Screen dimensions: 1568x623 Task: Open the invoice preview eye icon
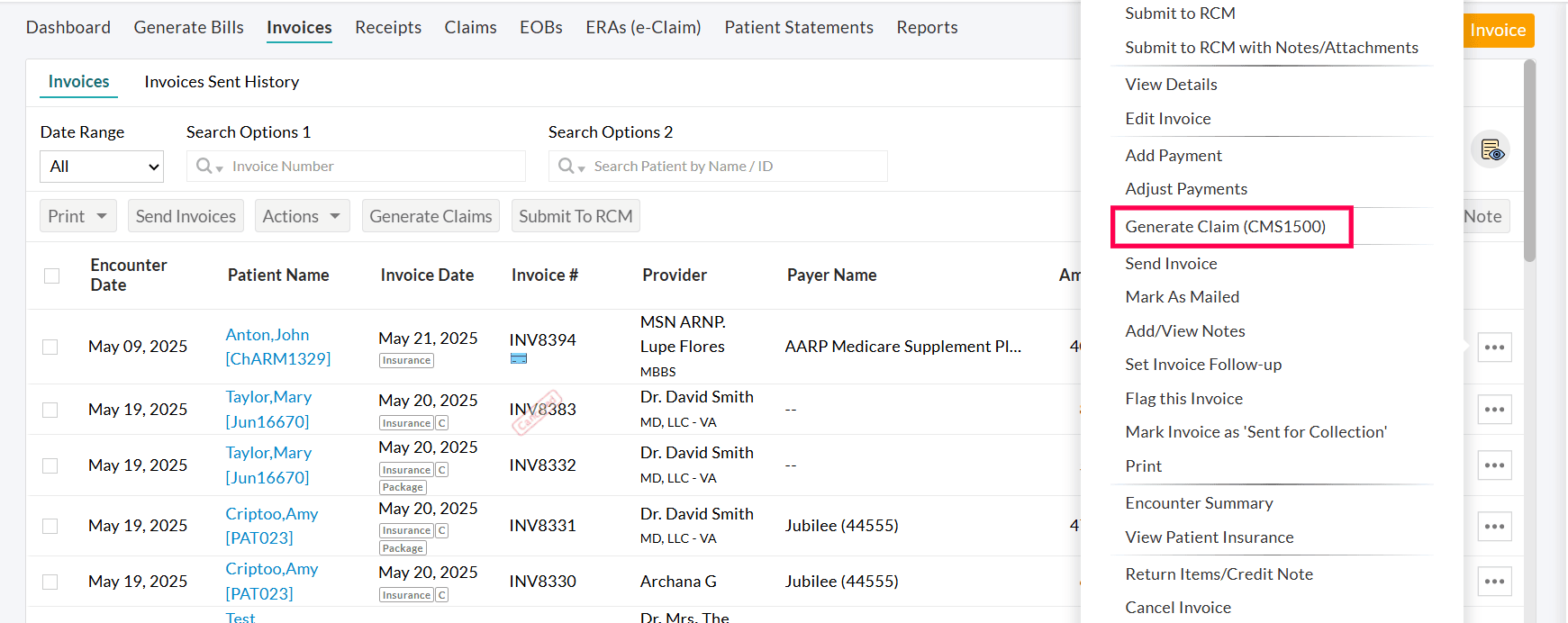pyautogui.click(x=1491, y=149)
